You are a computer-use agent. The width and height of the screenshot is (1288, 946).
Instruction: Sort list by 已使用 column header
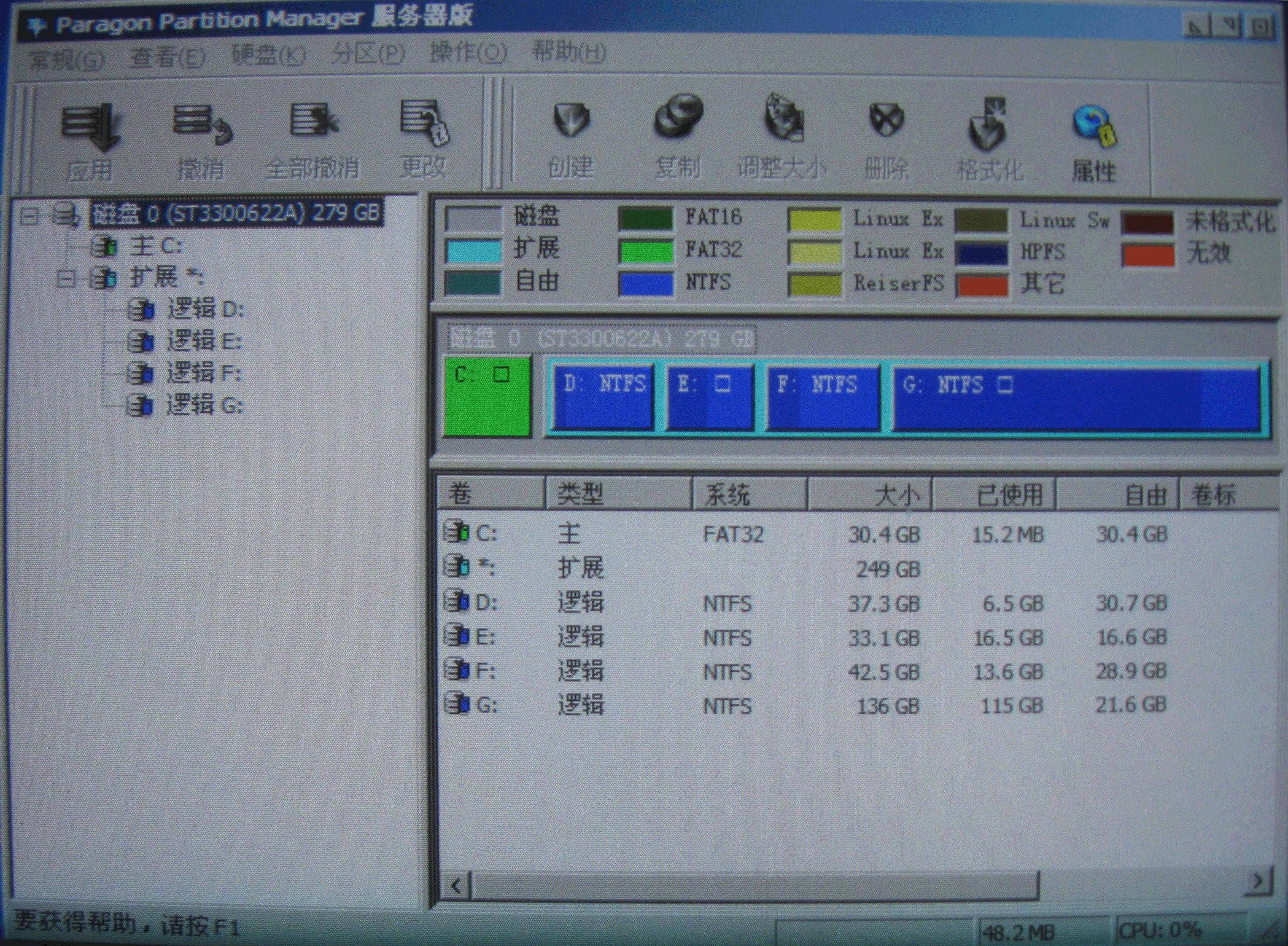pyautogui.click(x=994, y=493)
